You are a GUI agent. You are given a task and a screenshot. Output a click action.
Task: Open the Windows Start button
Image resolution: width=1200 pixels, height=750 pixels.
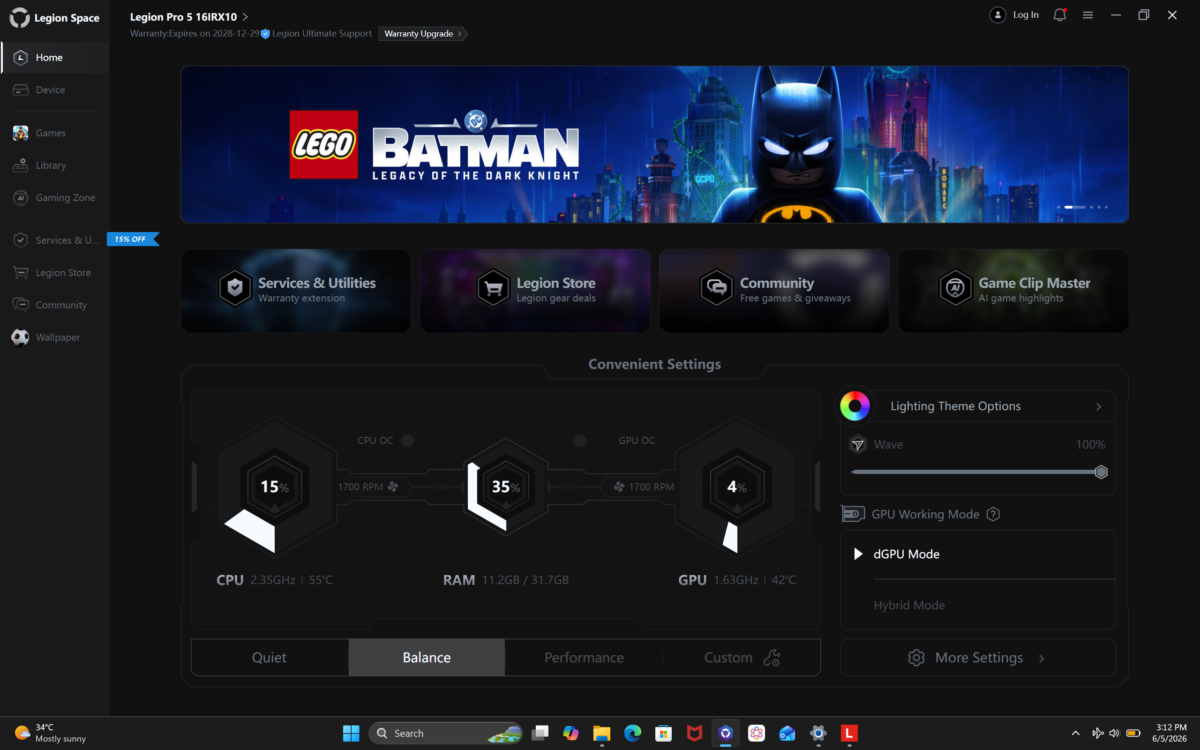pos(351,733)
